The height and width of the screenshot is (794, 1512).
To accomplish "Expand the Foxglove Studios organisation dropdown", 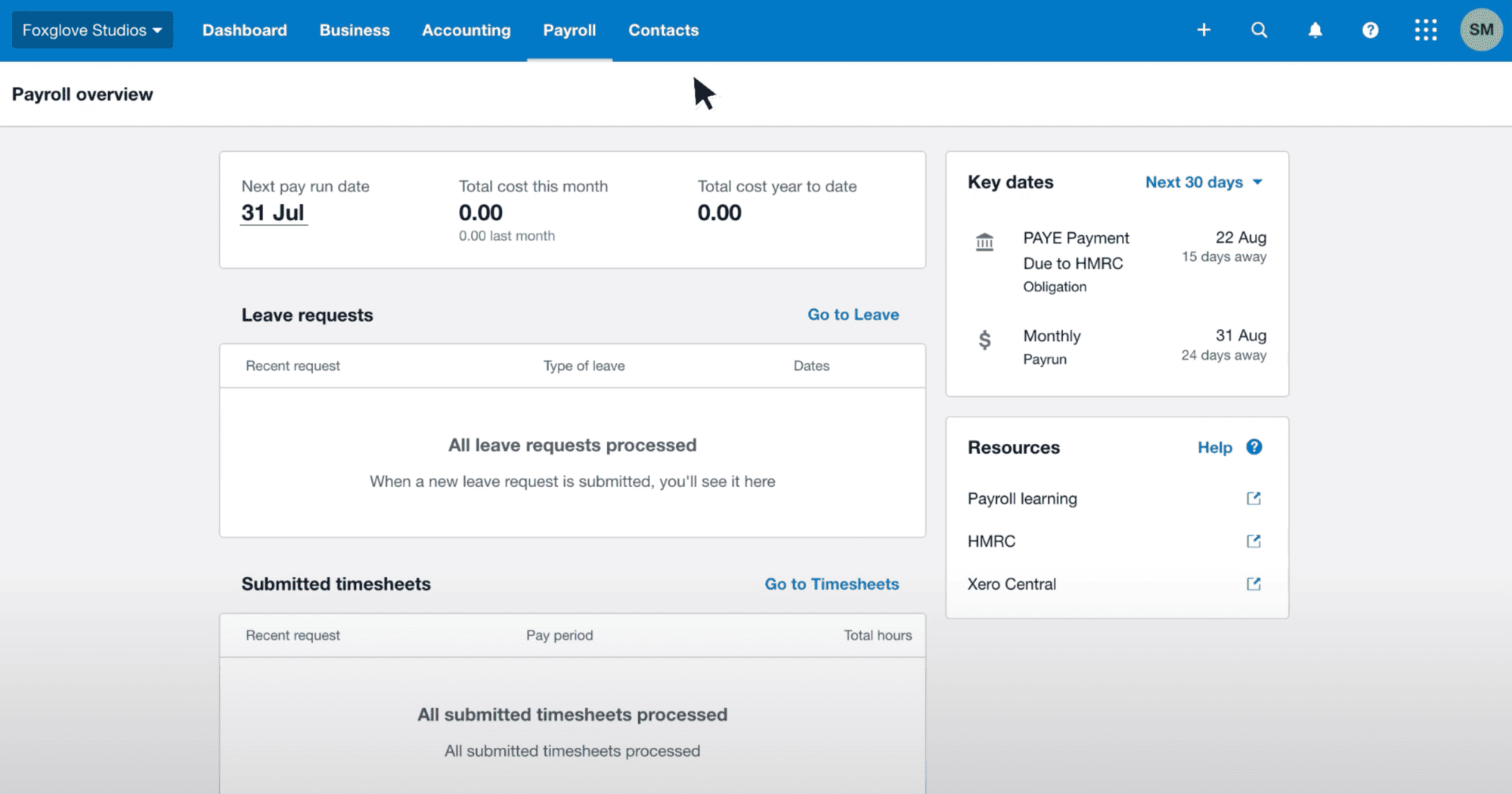I will (x=92, y=30).
